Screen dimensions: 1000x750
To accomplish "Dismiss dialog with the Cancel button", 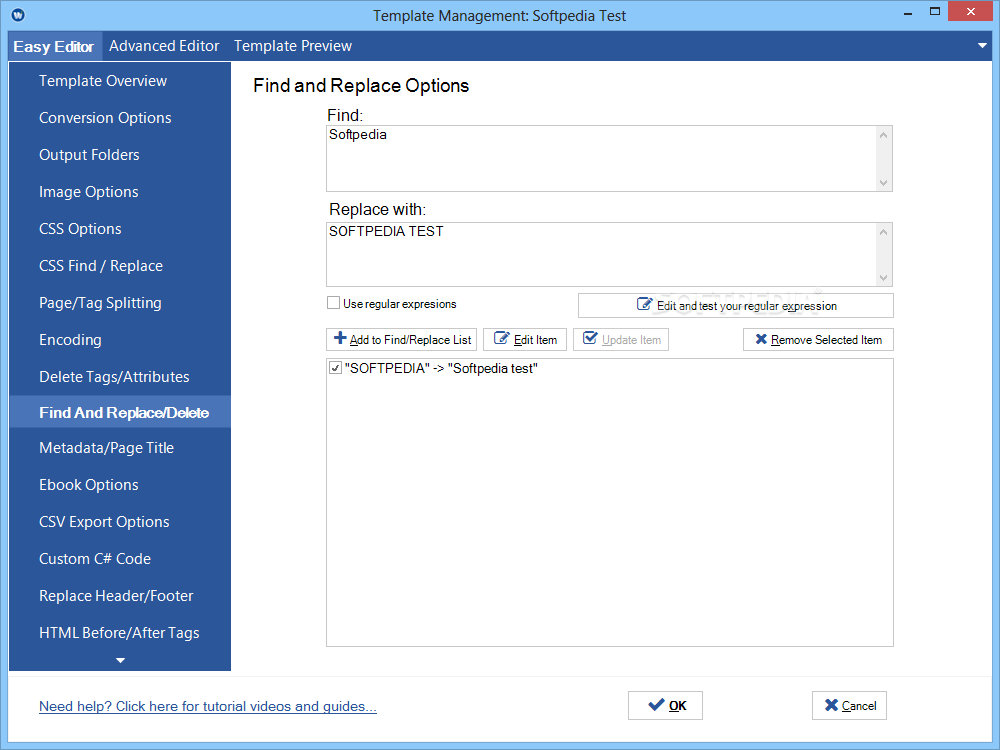I will point(849,705).
